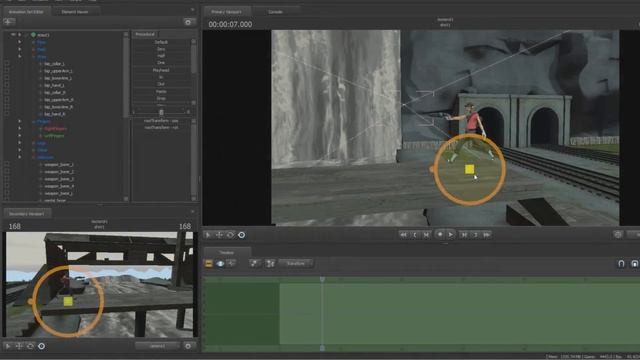Expand the Legs group arrow

coord(20,143)
